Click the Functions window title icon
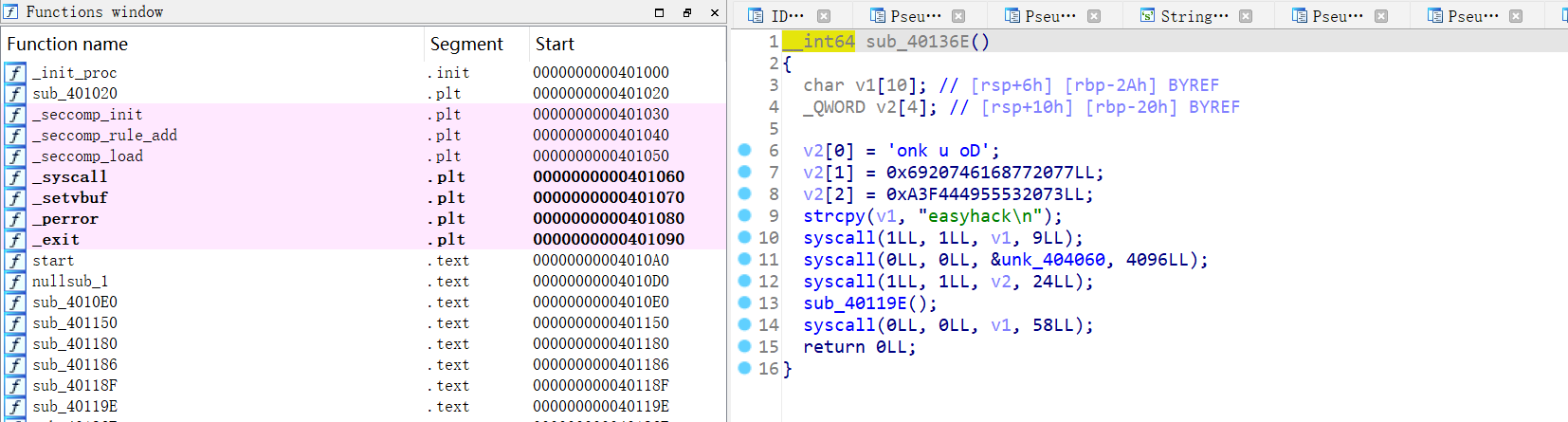The image size is (1568, 422). point(10,11)
